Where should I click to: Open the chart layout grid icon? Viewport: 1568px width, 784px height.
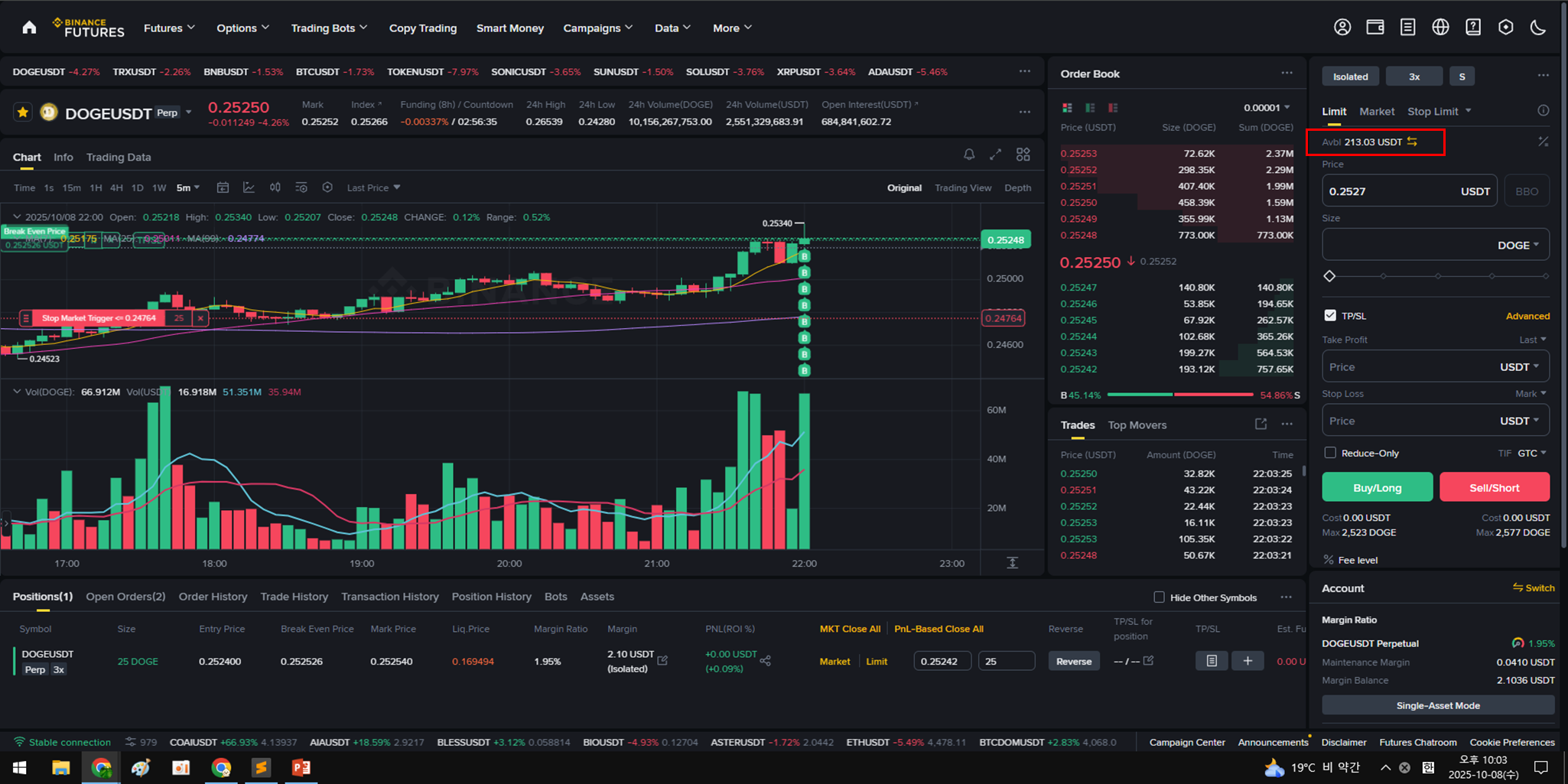[x=1023, y=155]
